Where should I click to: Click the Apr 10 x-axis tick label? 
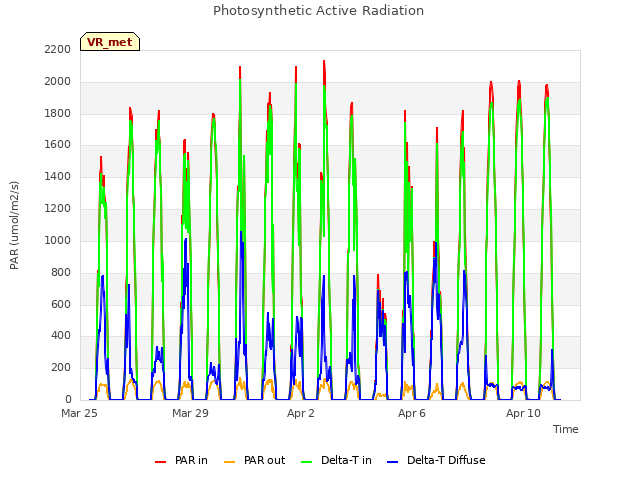pyautogui.click(x=523, y=413)
